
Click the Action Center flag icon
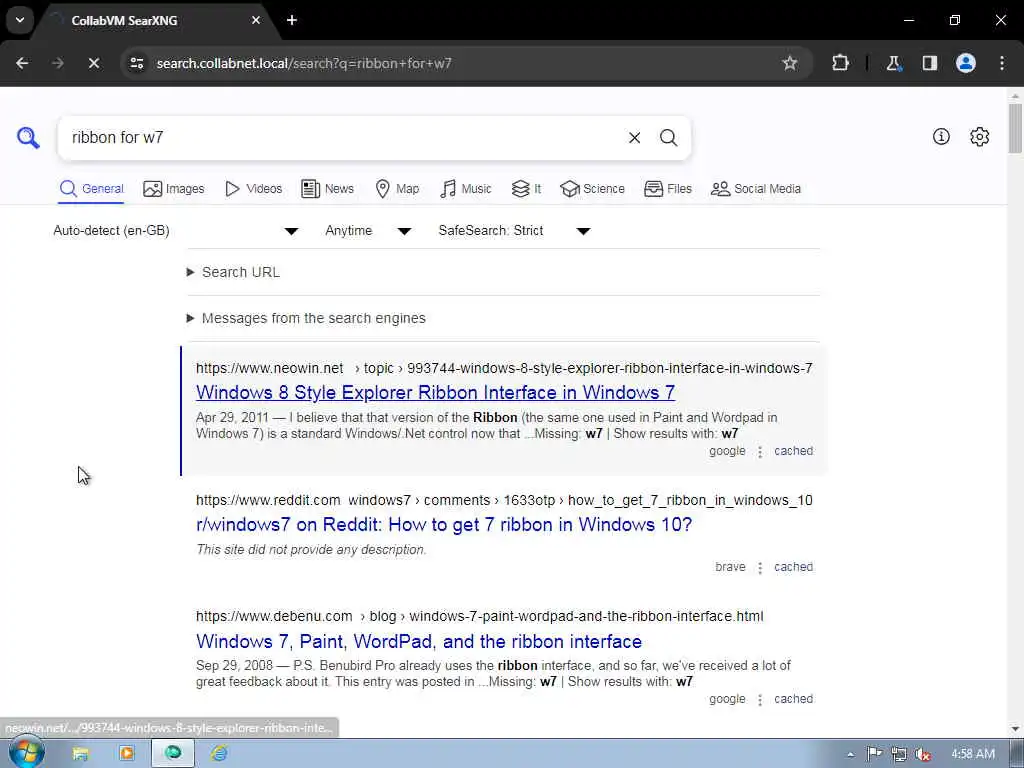point(874,754)
